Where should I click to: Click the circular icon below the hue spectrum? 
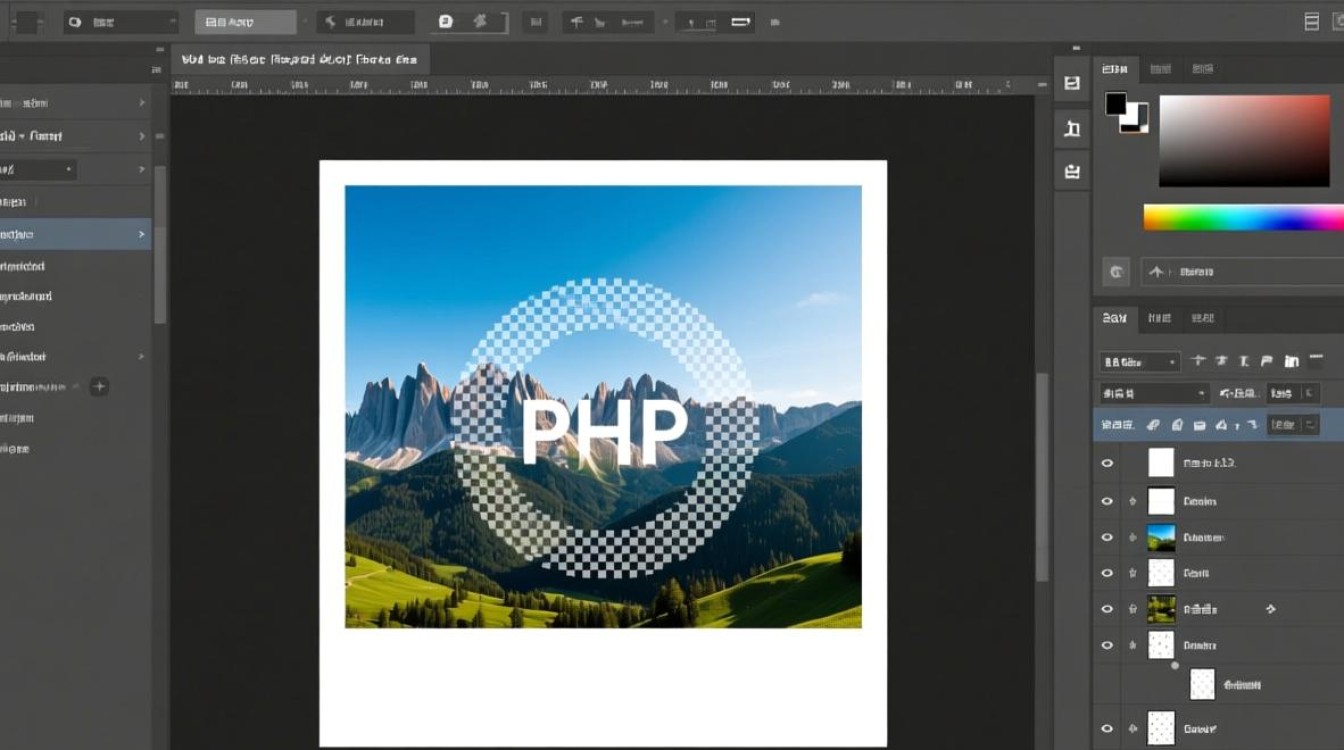1116,271
